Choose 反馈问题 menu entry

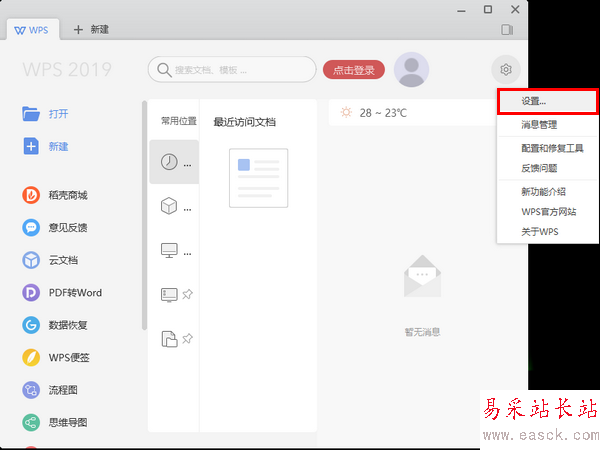(548, 168)
